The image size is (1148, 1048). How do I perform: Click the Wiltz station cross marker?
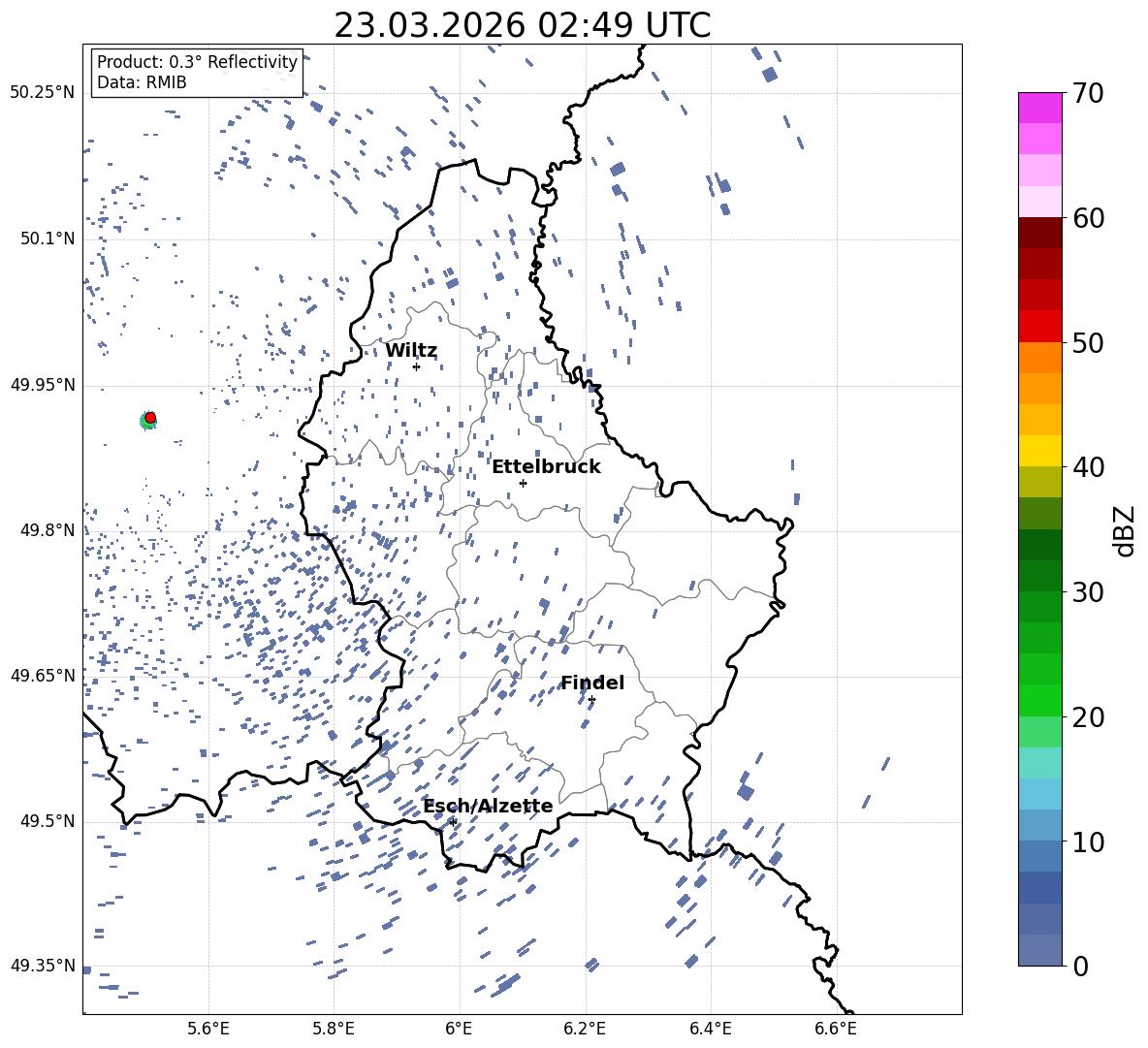(416, 366)
